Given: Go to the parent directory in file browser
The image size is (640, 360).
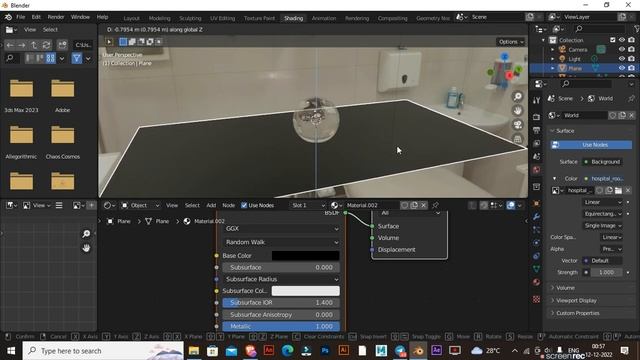Looking at the screenshot, I should pos(34,45).
